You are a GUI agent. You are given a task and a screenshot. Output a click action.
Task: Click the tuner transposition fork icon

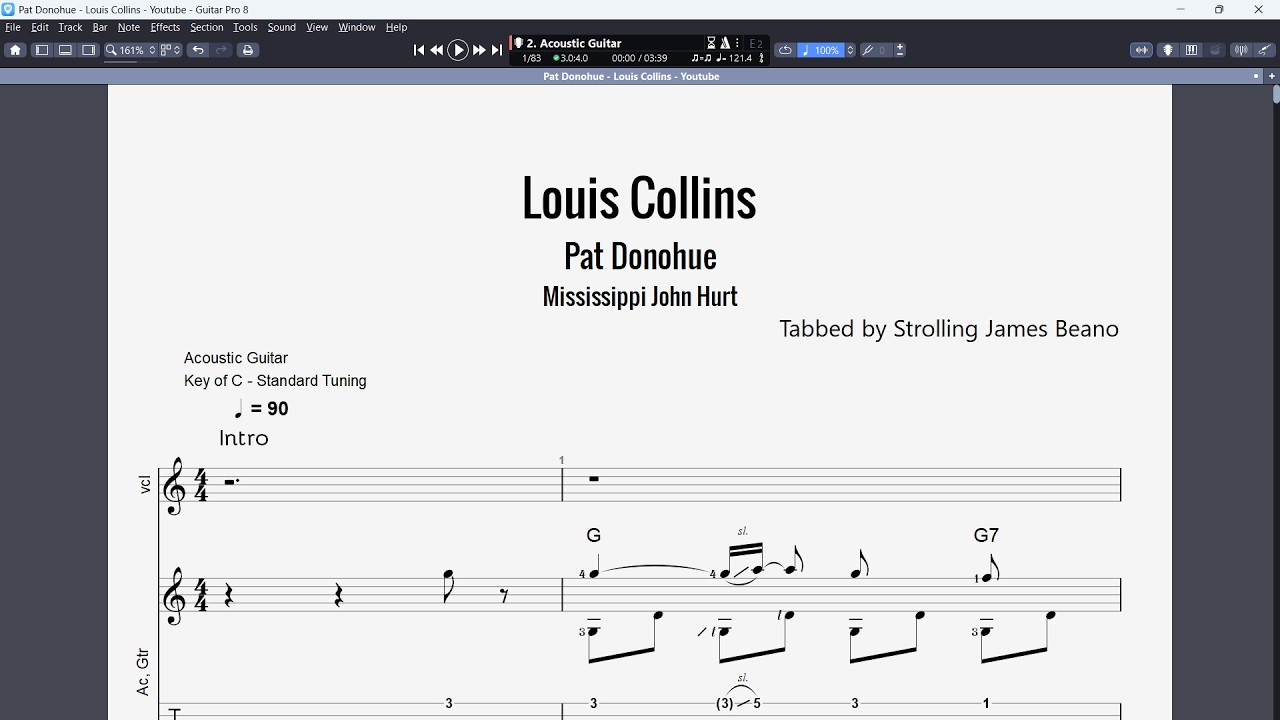coord(868,50)
